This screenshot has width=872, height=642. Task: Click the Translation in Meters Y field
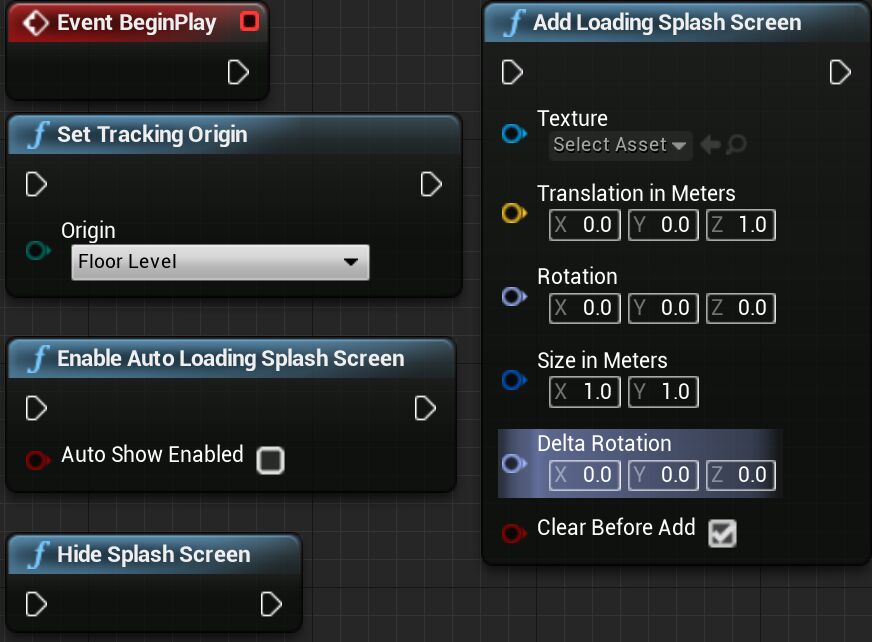663,225
